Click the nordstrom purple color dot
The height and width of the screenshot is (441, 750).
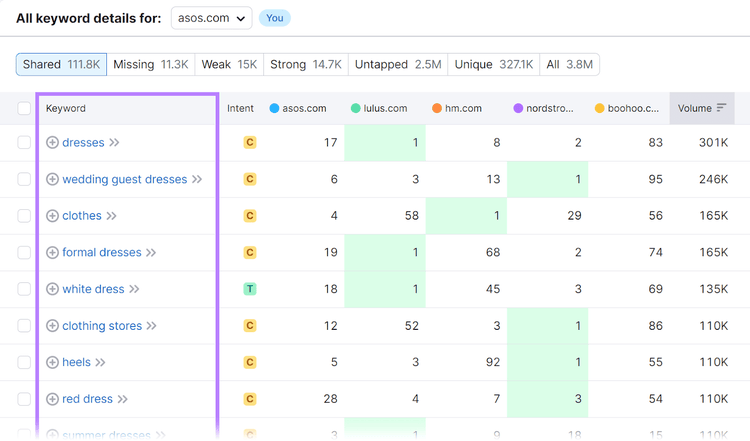pos(518,108)
